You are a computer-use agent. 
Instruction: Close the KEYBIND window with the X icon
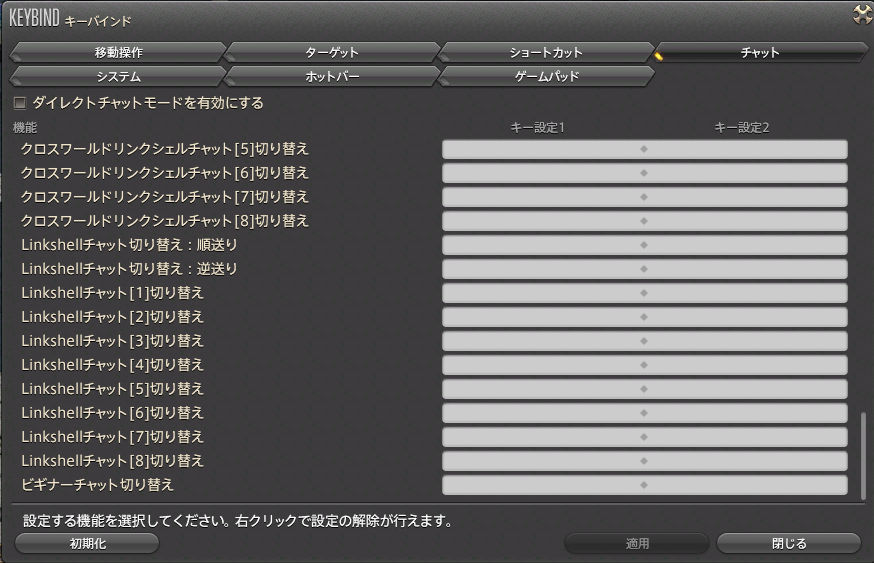[863, 14]
